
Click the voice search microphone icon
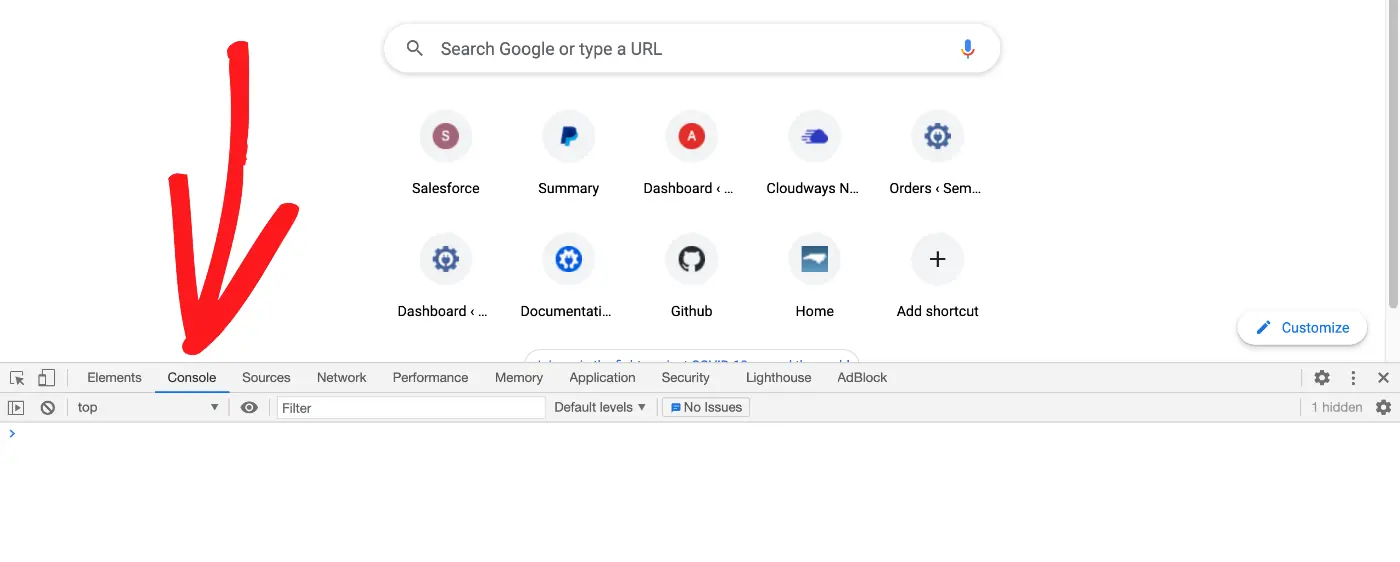(967, 49)
